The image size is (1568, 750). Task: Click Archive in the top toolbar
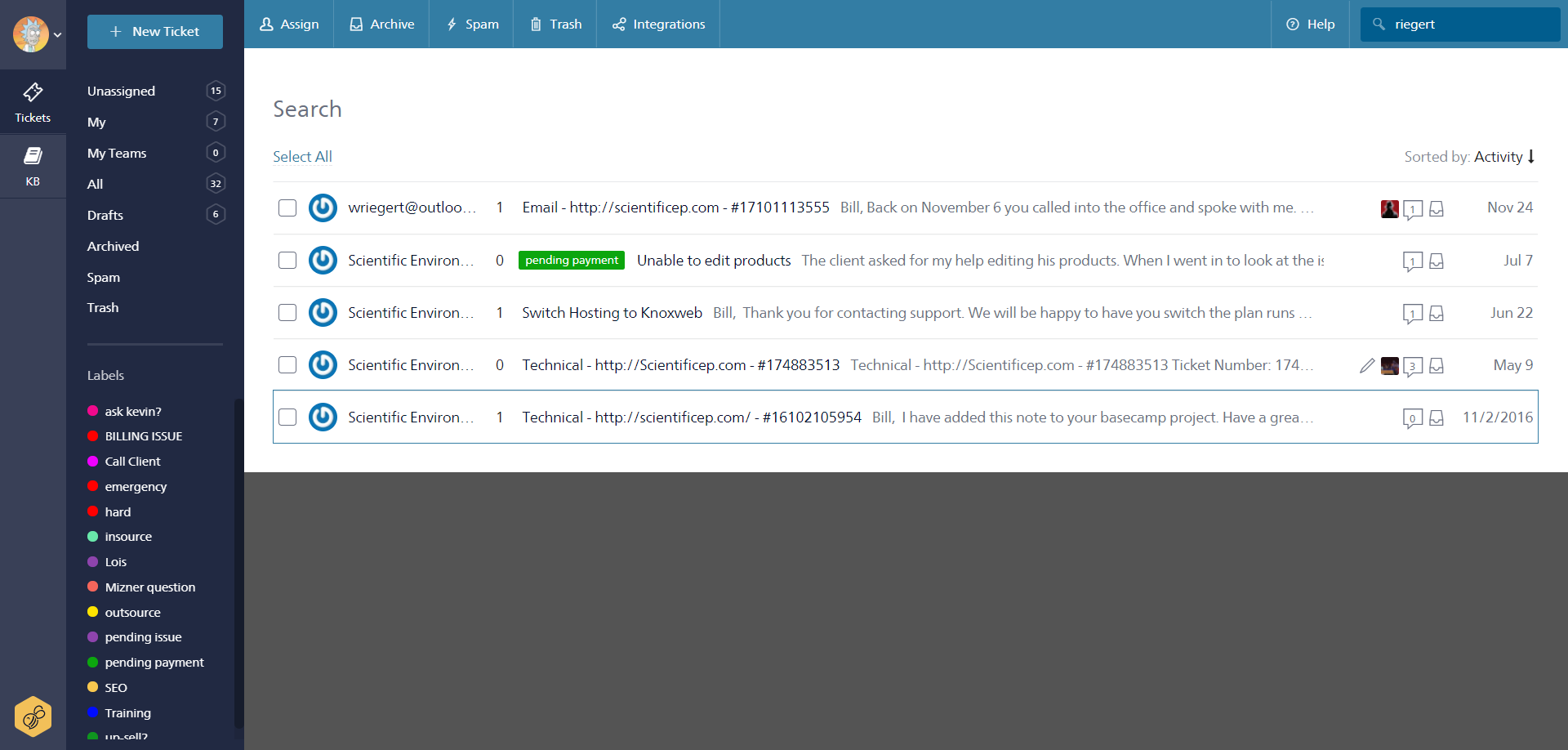[381, 25]
